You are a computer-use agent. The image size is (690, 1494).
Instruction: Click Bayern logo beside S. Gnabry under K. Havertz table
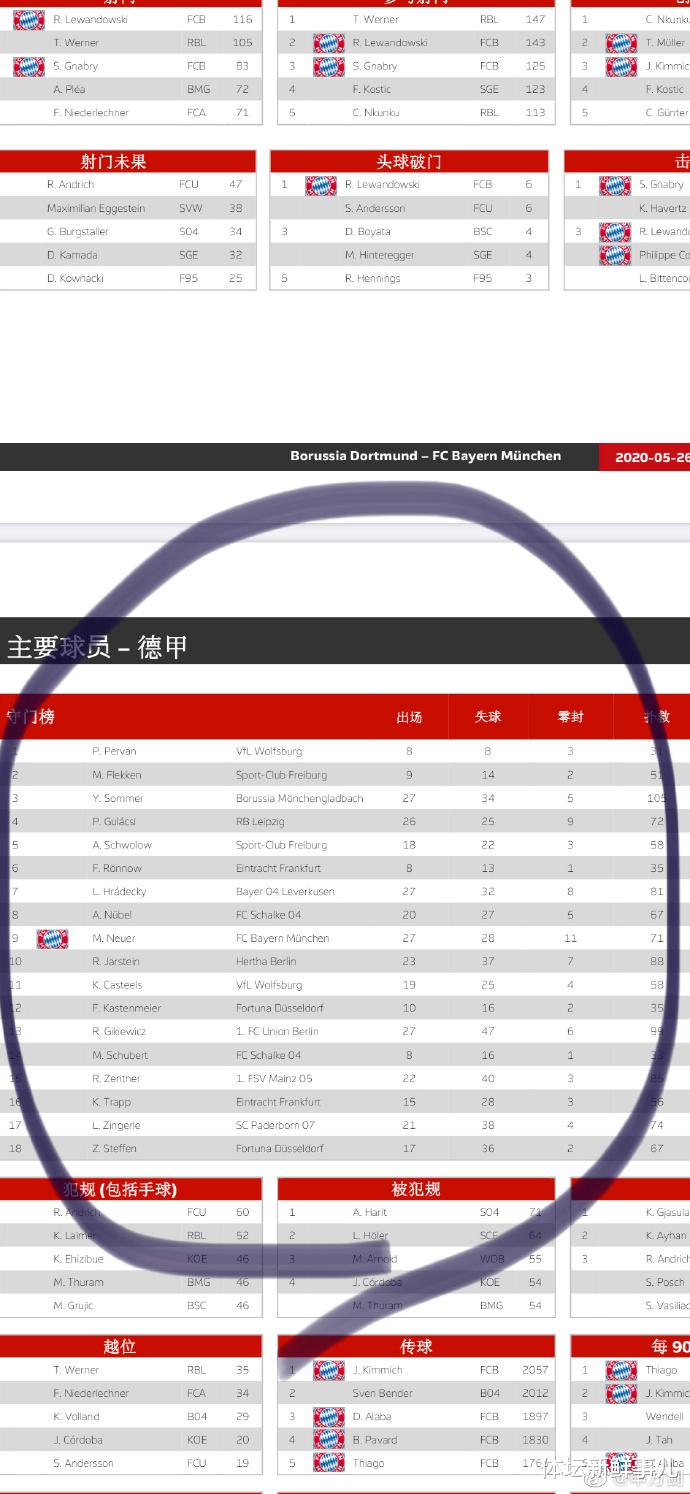click(615, 185)
